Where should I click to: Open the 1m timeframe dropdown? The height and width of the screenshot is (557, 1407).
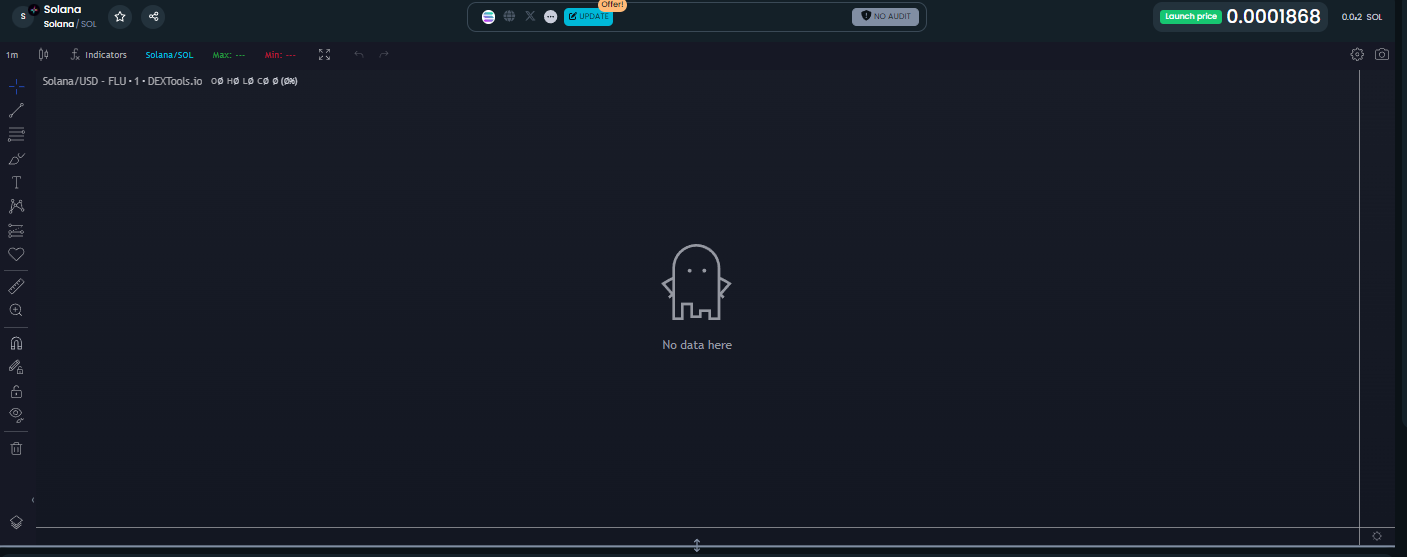(12, 55)
